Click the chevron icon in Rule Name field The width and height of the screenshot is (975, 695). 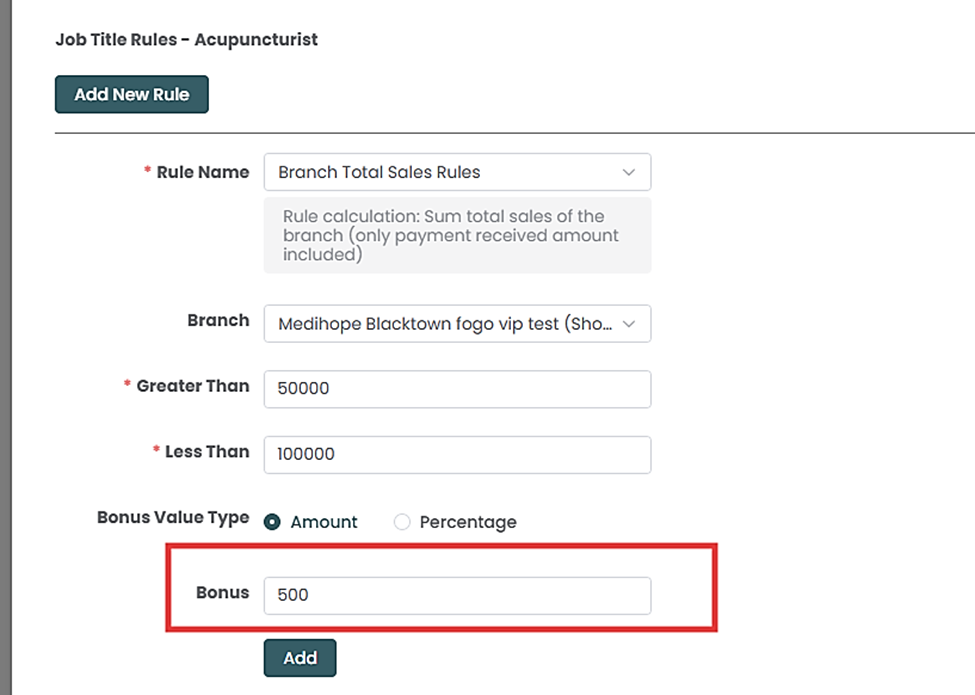[629, 172]
